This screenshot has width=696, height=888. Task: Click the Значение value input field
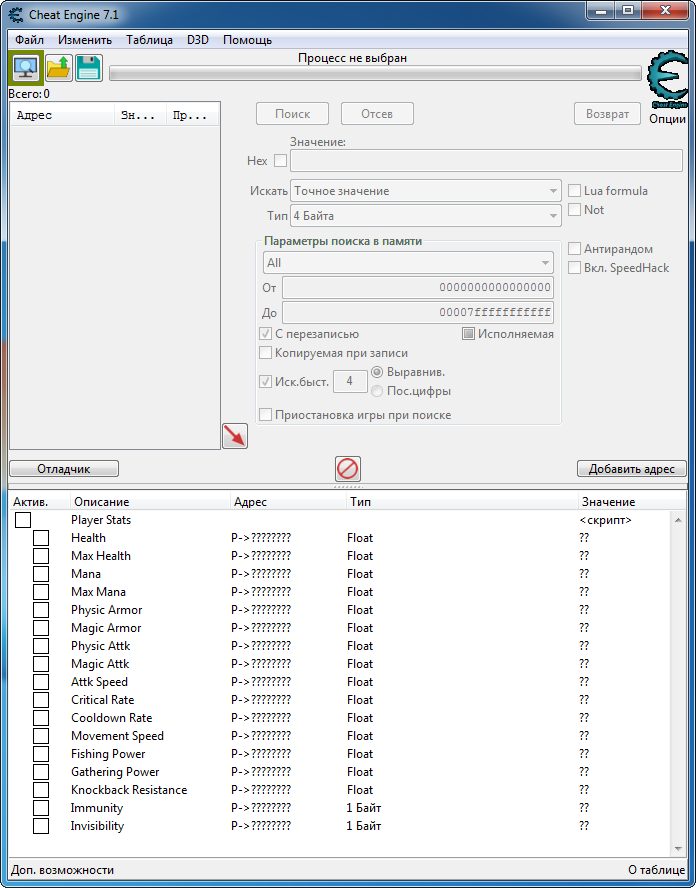pos(486,161)
